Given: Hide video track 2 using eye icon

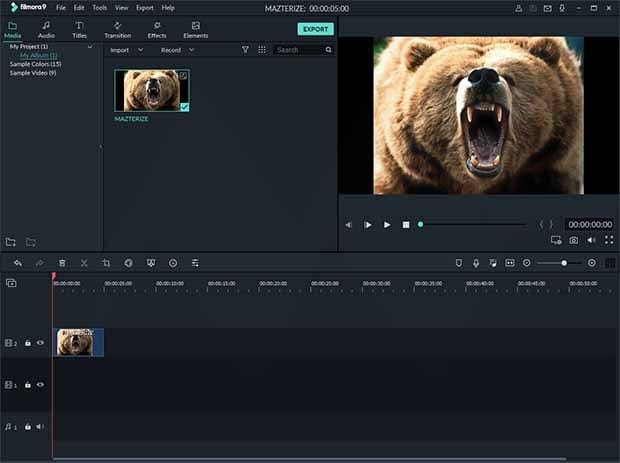Looking at the screenshot, I should [41, 343].
